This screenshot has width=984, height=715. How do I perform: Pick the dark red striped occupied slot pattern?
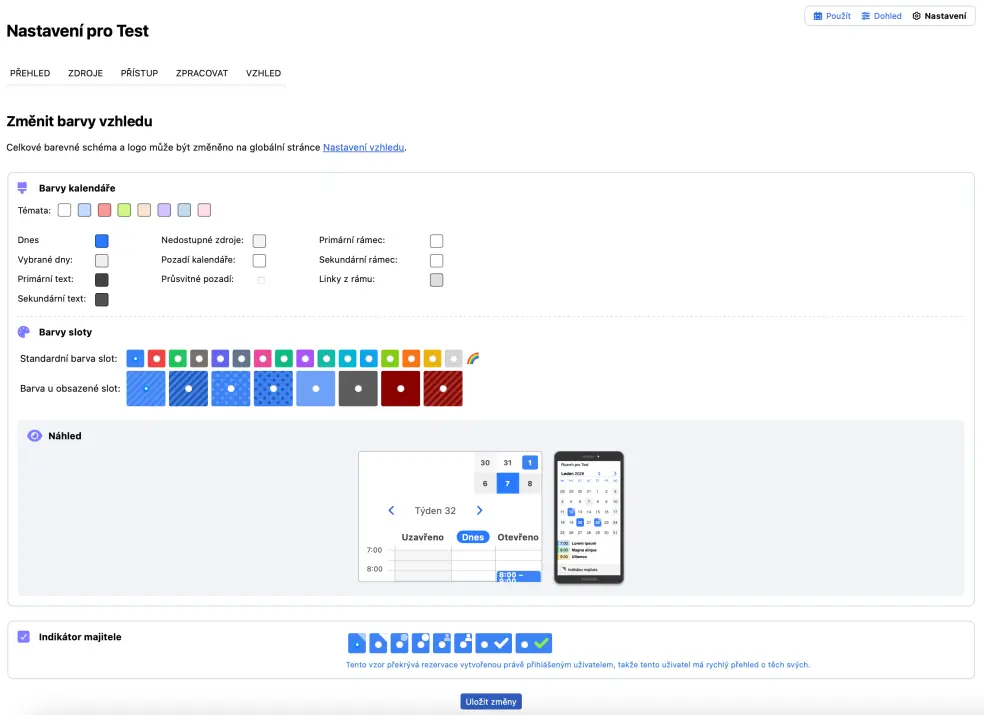[443, 388]
